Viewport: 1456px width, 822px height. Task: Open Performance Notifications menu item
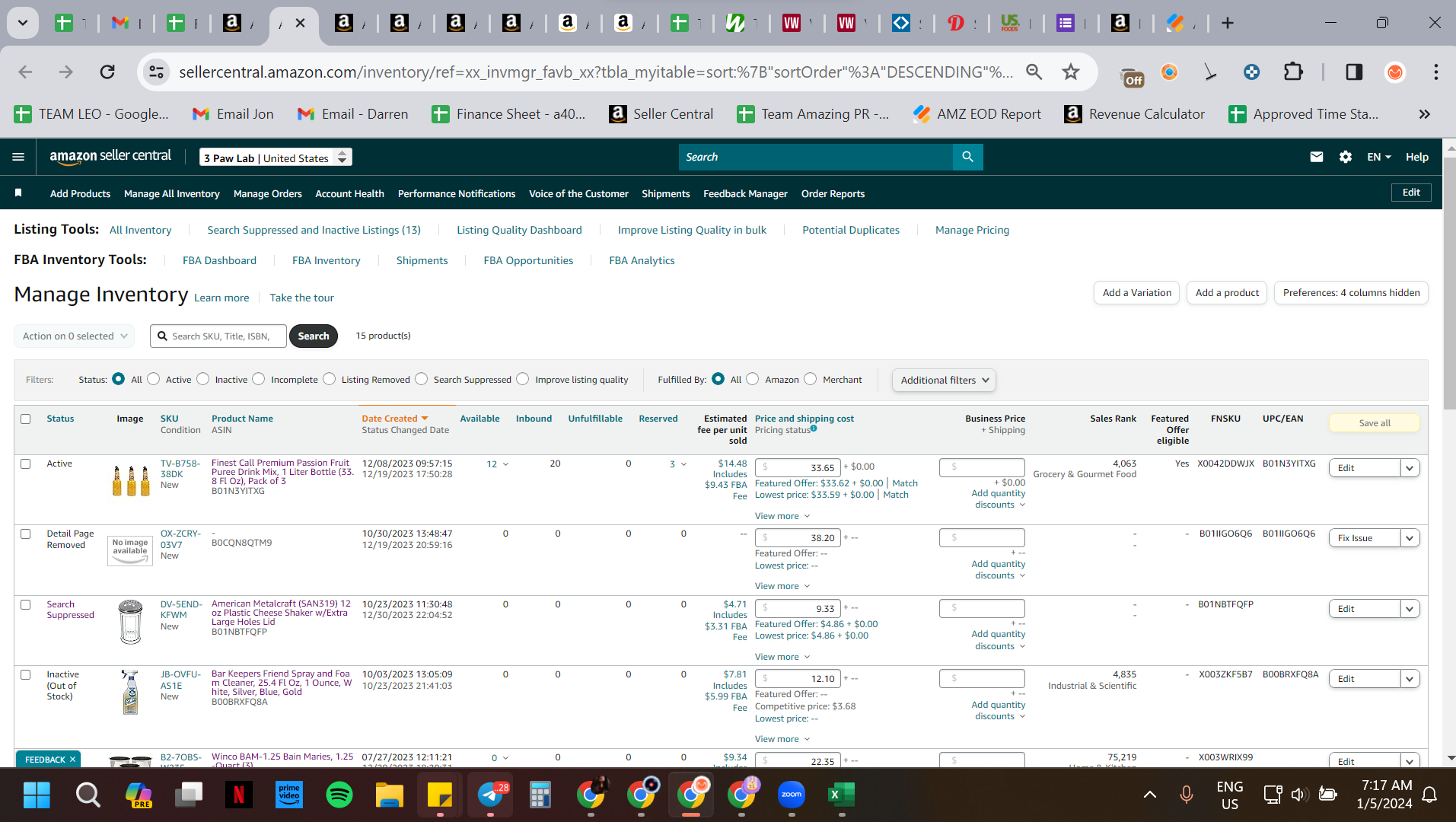(457, 193)
